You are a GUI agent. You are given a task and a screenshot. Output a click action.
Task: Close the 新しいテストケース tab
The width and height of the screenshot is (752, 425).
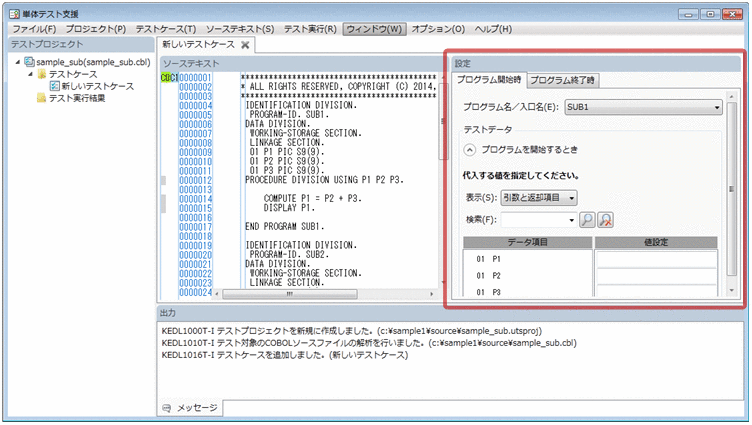[x=245, y=45]
